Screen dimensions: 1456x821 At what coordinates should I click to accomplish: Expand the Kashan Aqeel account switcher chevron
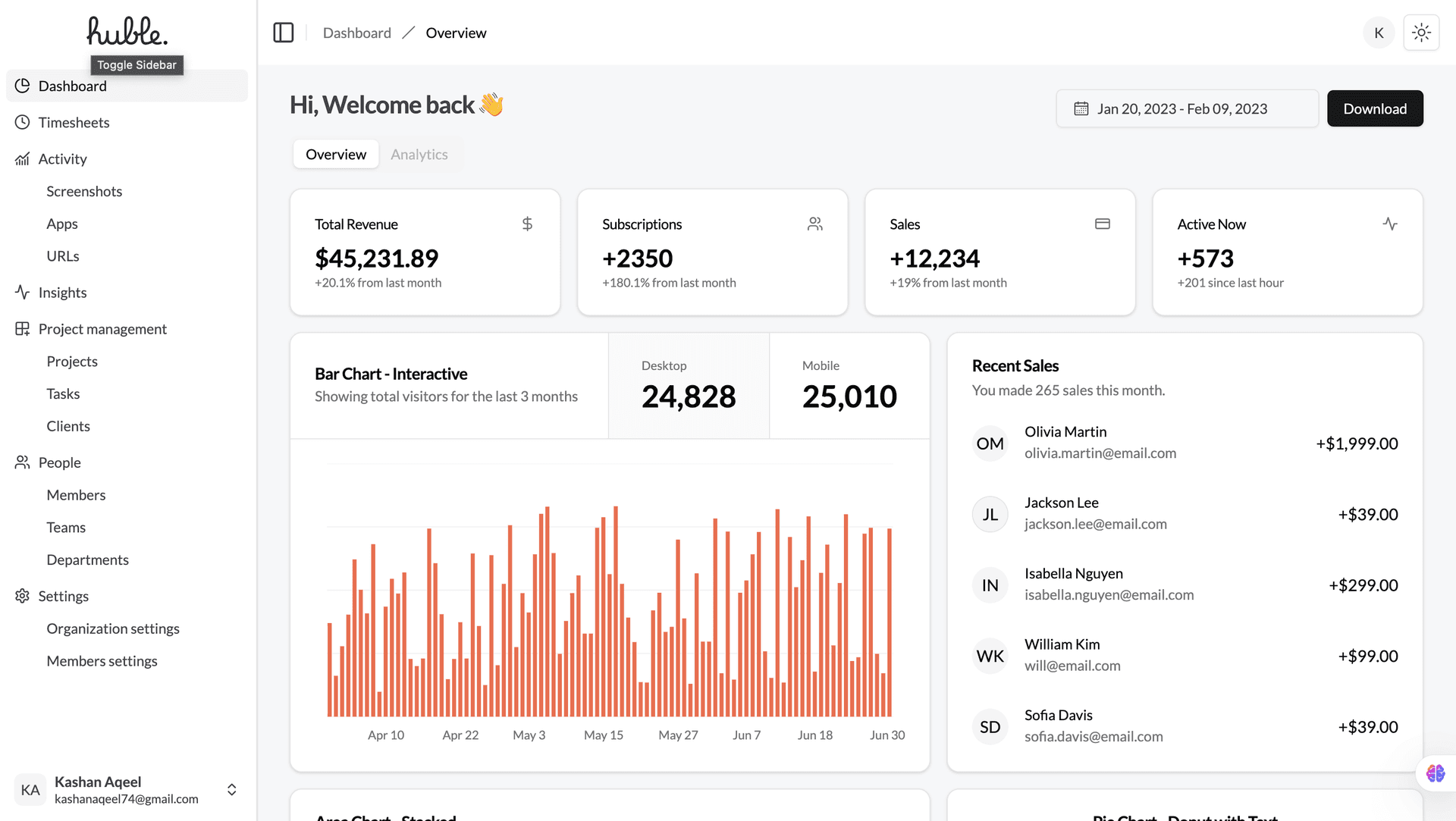tap(232, 789)
